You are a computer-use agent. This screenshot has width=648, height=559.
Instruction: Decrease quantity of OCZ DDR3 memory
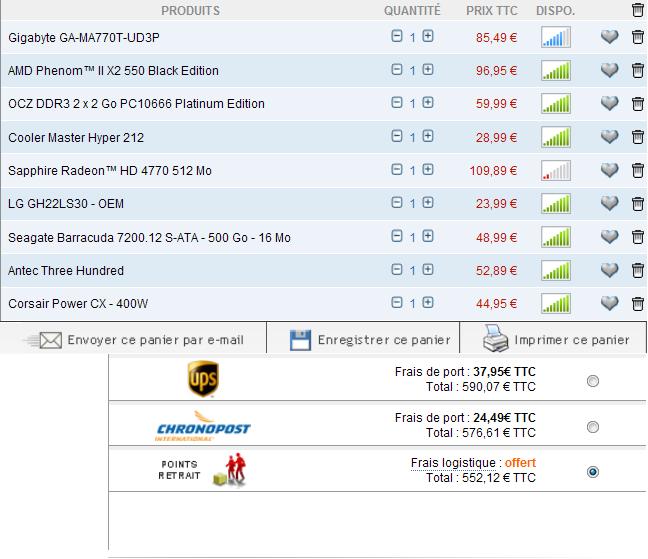(397, 102)
